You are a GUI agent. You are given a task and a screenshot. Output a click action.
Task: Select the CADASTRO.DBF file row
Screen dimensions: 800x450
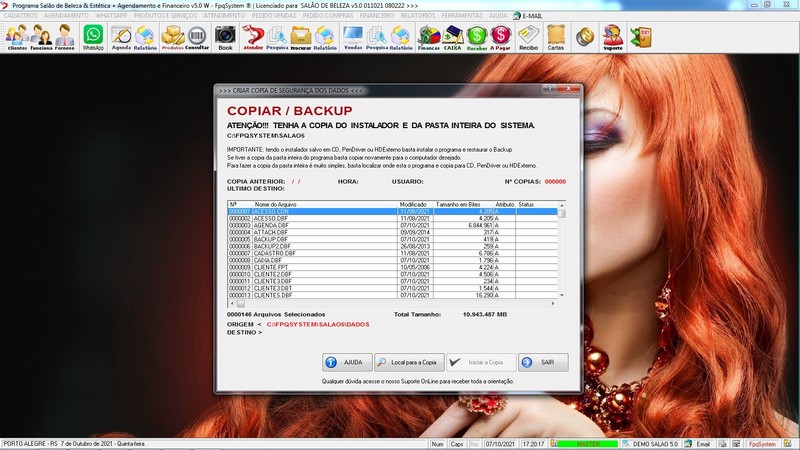click(x=392, y=253)
